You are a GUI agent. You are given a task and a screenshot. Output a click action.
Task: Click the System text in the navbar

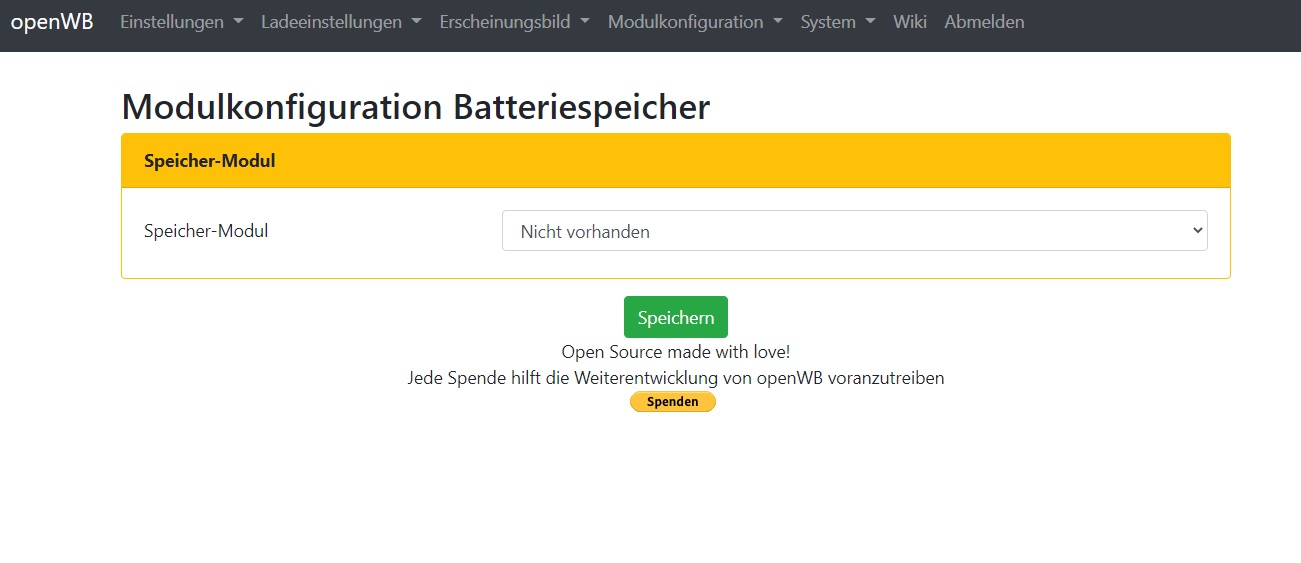[828, 22]
